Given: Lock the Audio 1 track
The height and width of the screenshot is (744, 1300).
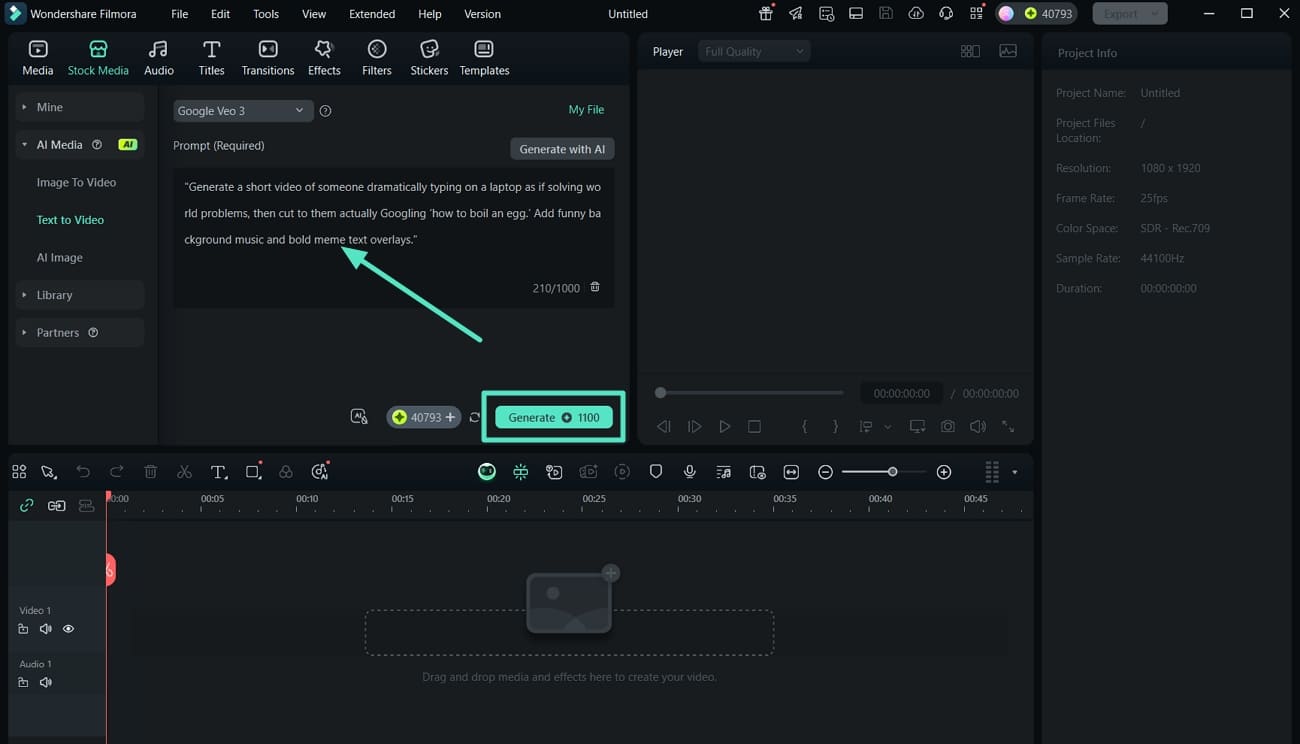Looking at the screenshot, I should click(x=23, y=682).
